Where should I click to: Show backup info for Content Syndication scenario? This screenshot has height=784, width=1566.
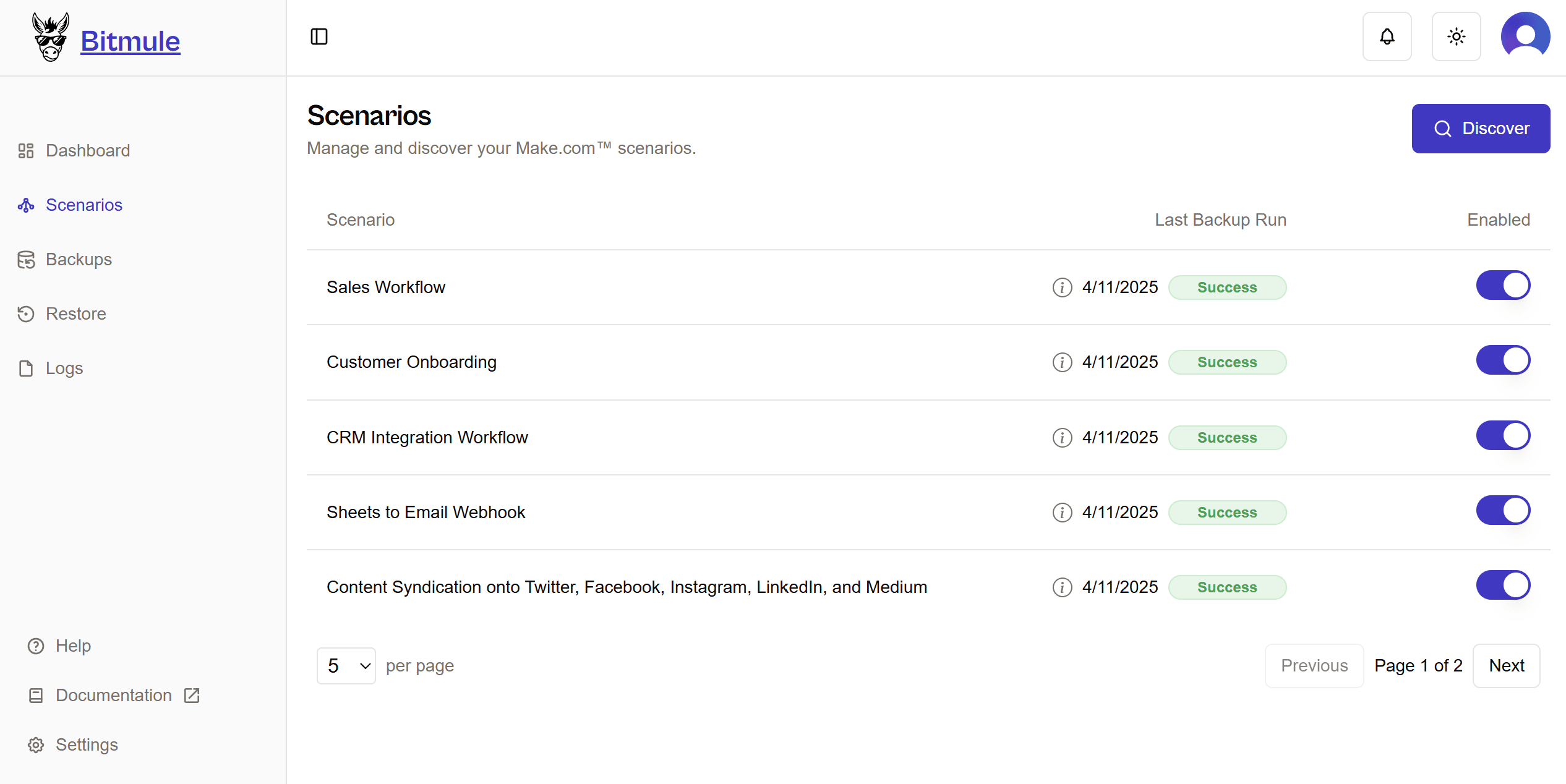pyautogui.click(x=1062, y=587)
